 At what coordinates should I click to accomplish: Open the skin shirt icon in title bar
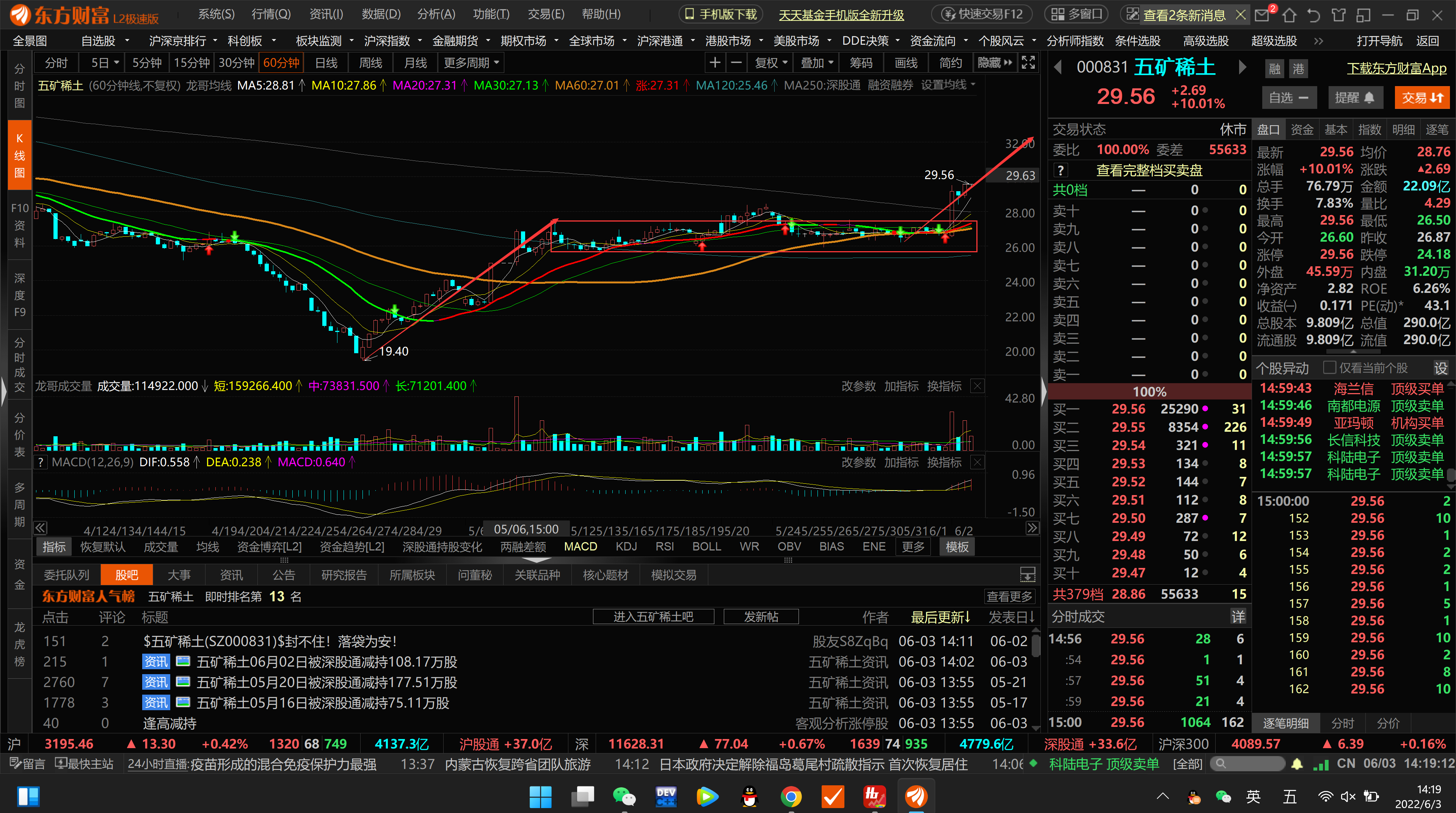tap(1338, 15)
